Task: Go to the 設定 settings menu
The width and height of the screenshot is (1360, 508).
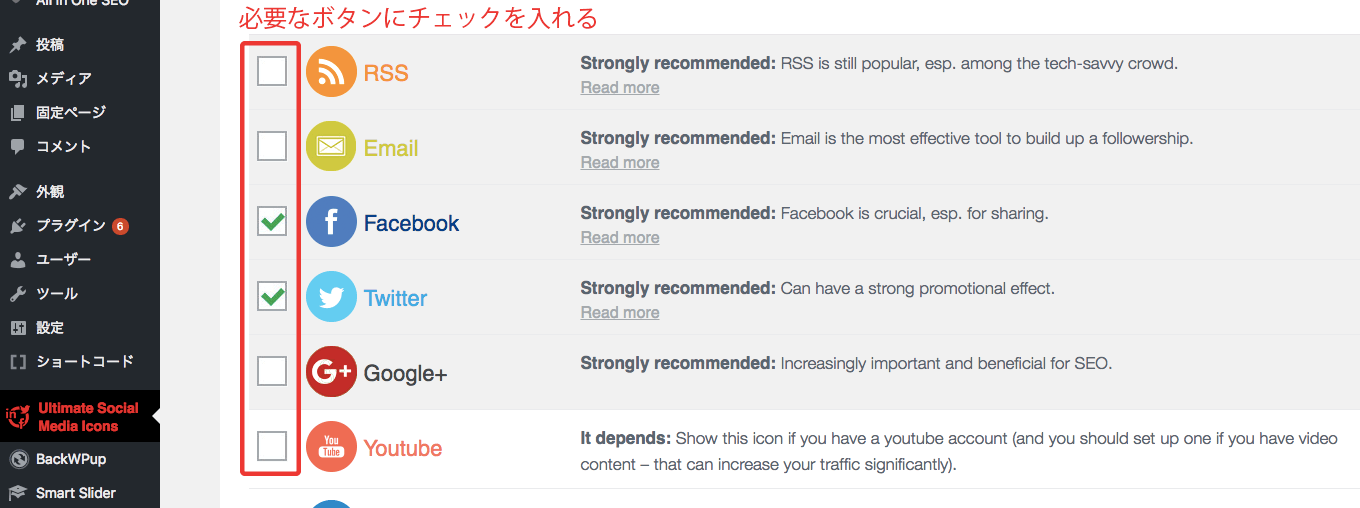Action: [x=50, y=327]
